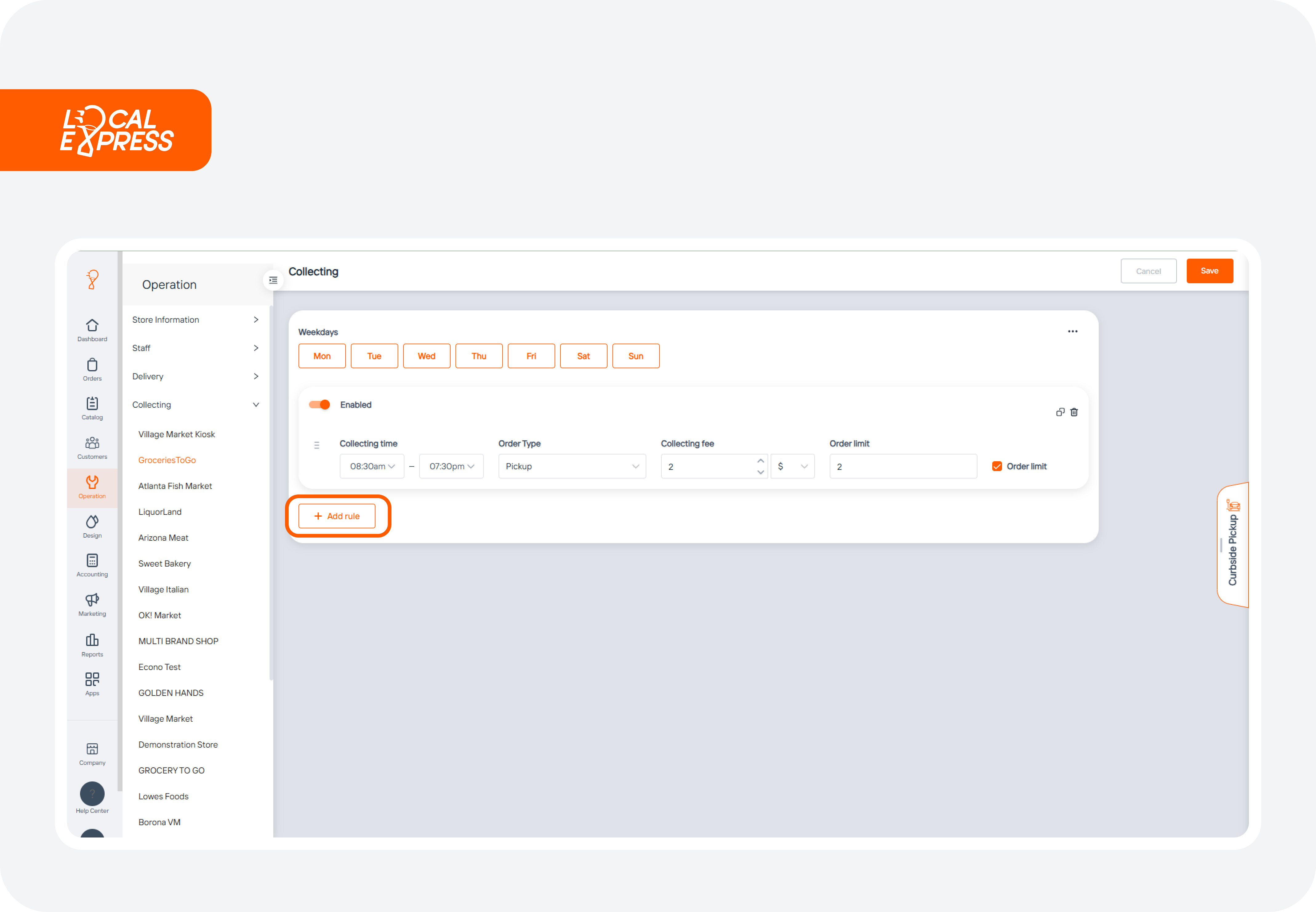Open the Catalog section icon
This screenshot has width=1316, height=912.
[92, 403]
